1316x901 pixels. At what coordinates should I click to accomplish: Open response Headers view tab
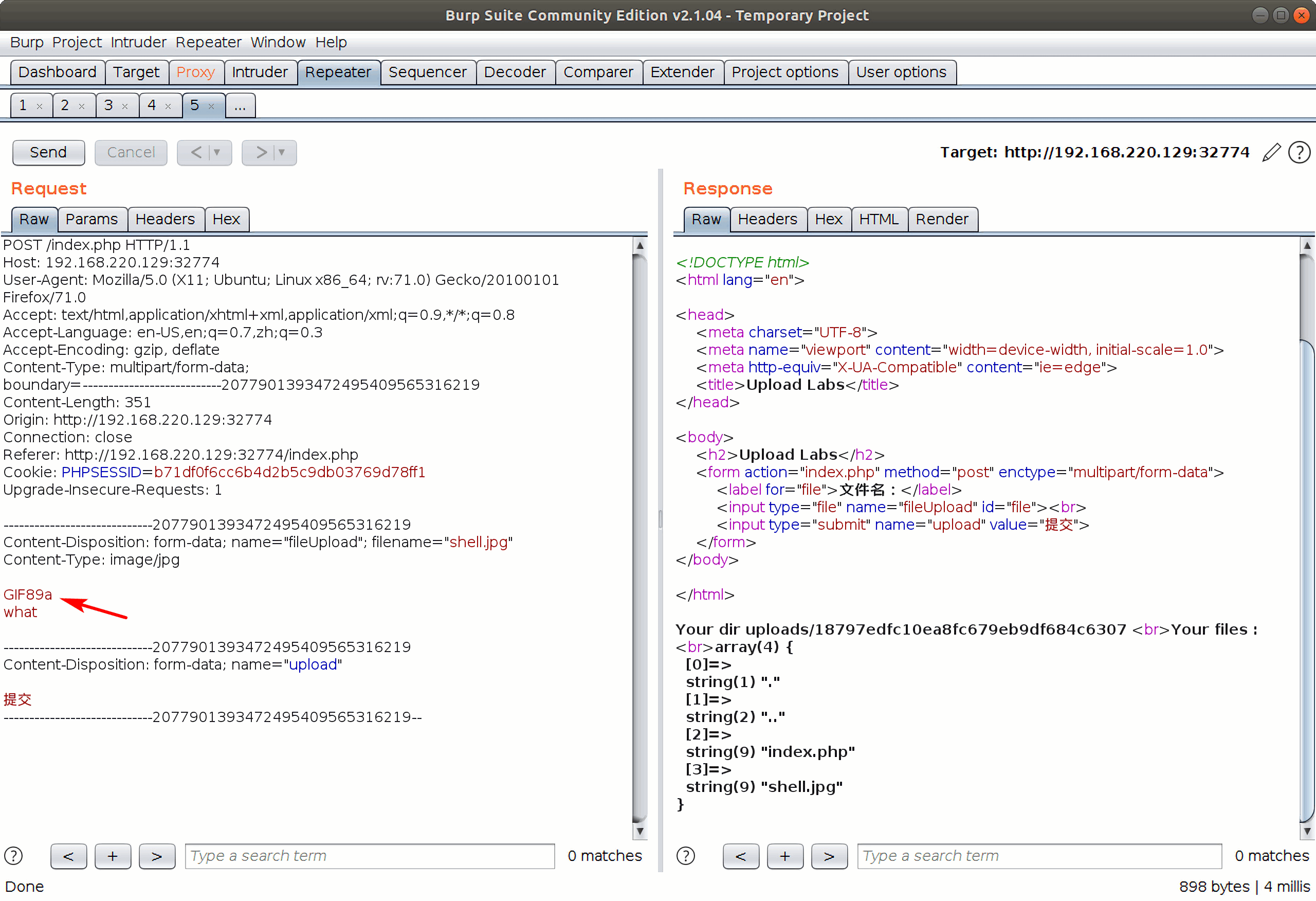(x=768, y=219)
